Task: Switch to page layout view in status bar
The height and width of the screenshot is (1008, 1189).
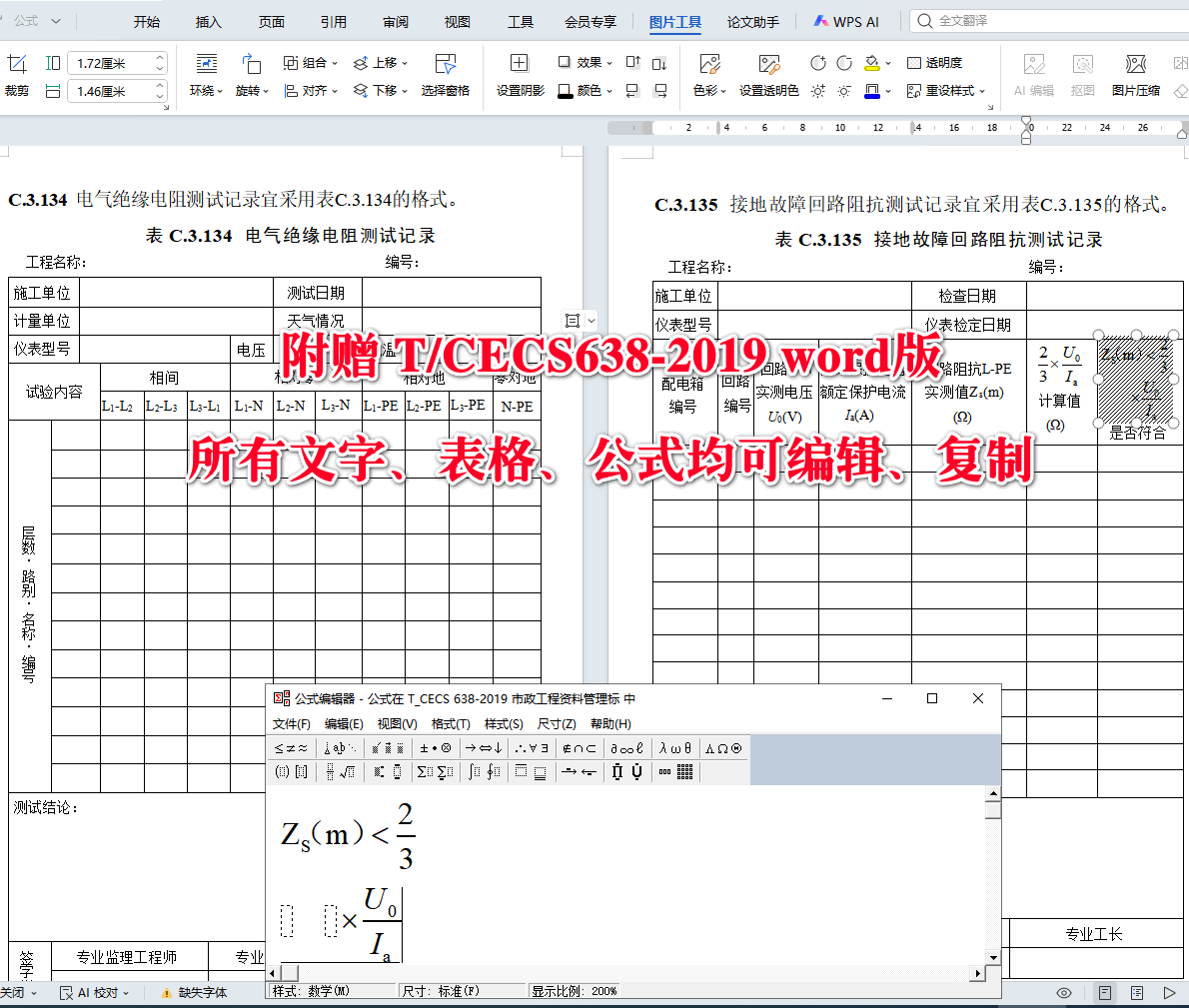Action: point(1105,993)
